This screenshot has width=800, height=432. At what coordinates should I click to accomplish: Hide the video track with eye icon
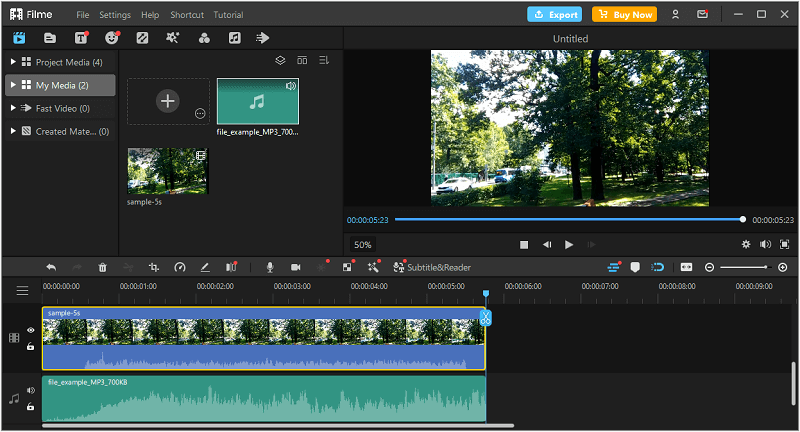point(31,330)
